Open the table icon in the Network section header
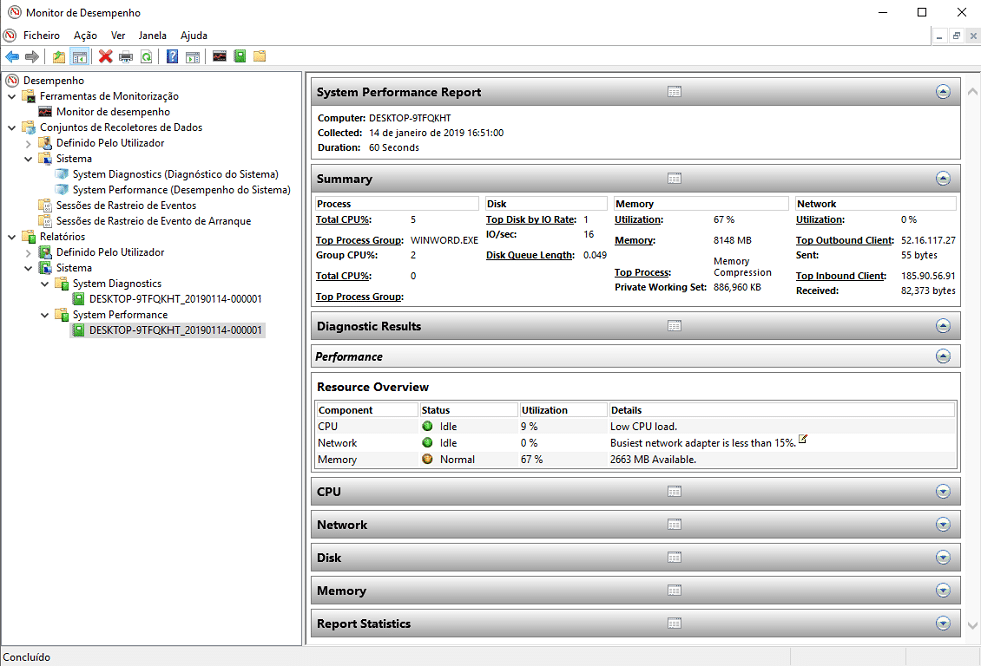The image size is (981, 666). (674, 525)
